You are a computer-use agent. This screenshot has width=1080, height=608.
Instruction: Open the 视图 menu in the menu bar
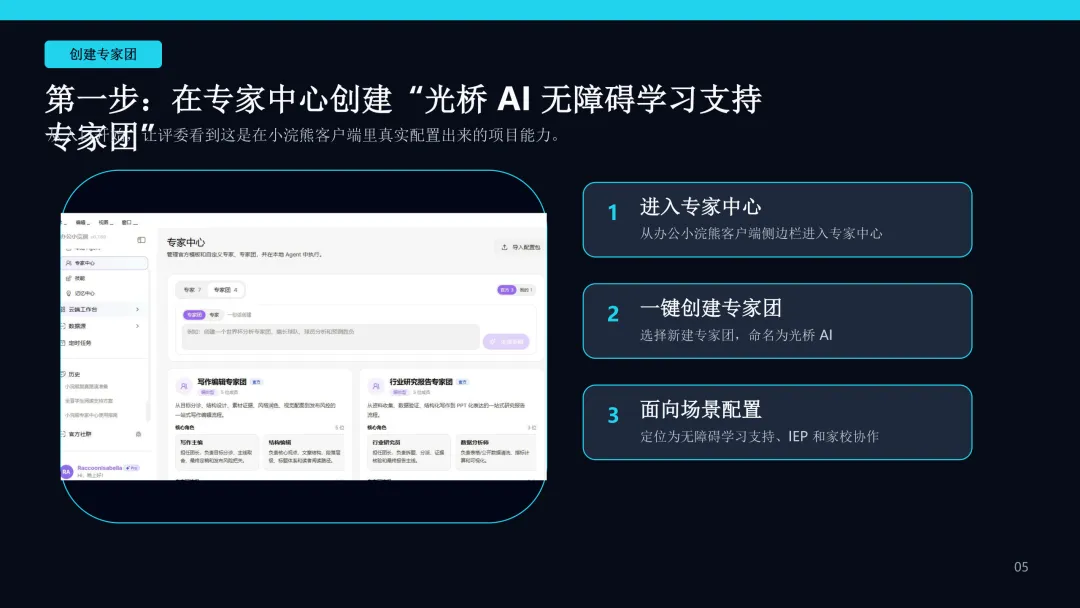click(105, 222)
